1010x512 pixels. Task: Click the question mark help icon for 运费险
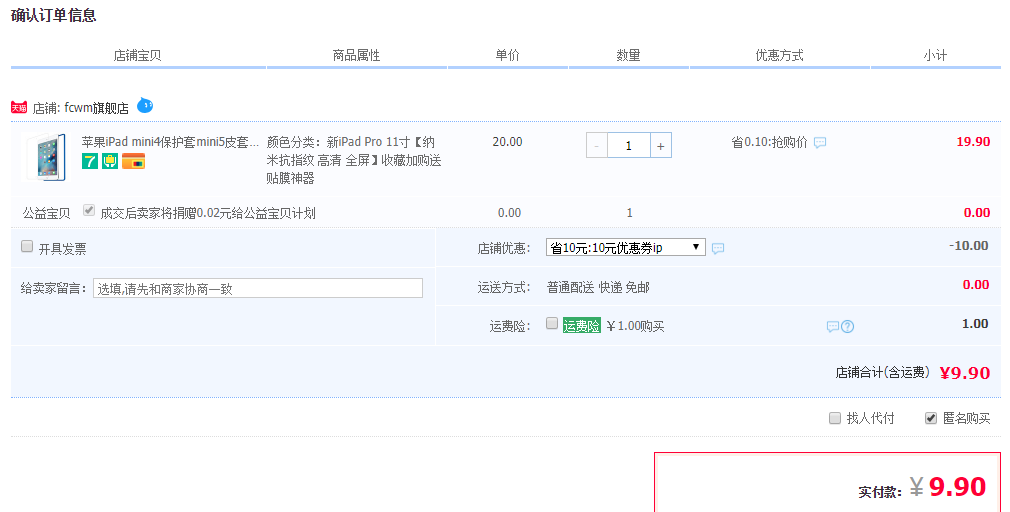[847, 326]
